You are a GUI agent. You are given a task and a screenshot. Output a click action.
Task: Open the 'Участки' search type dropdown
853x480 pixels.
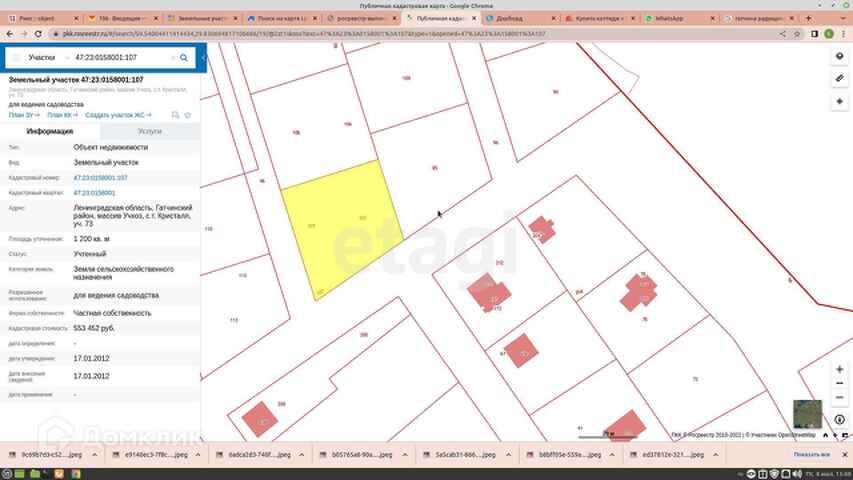(49, 58)
